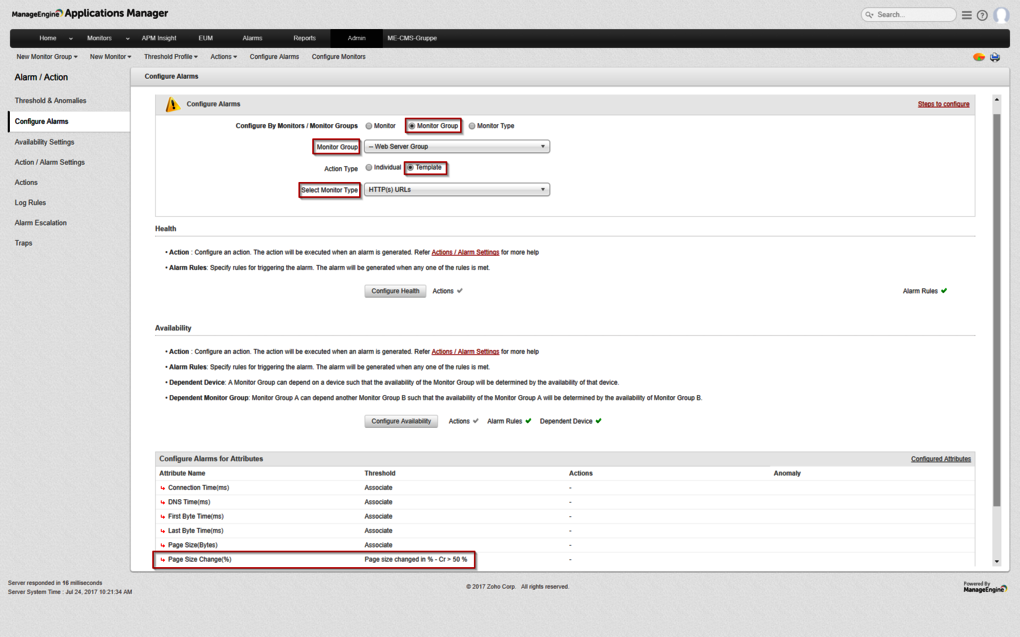This screenshot has width=1020, height=637.
Task: Switch to the Monitors tab
Action: (x=100, y=38)
